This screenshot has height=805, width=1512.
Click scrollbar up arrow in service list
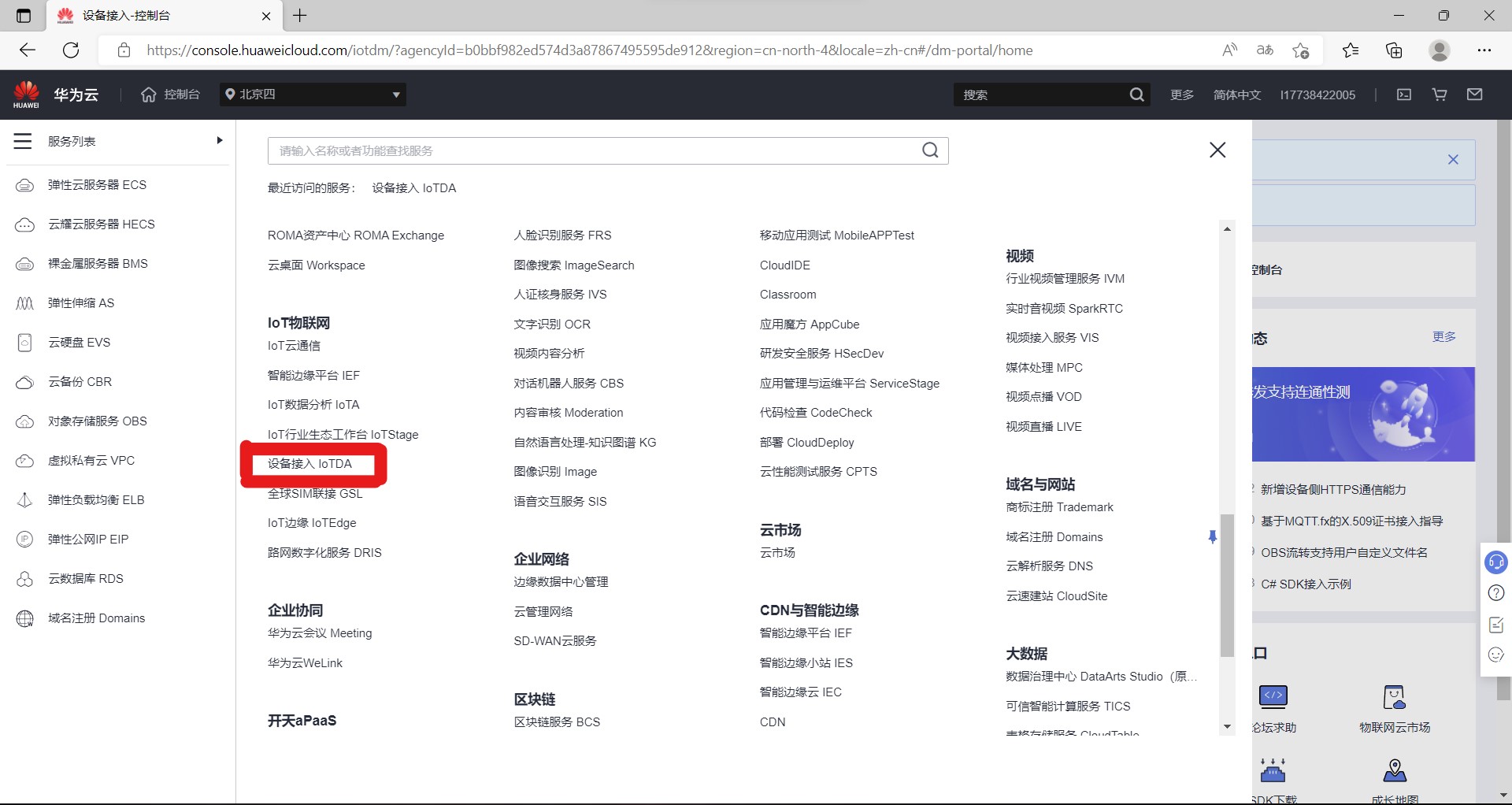1227,229
